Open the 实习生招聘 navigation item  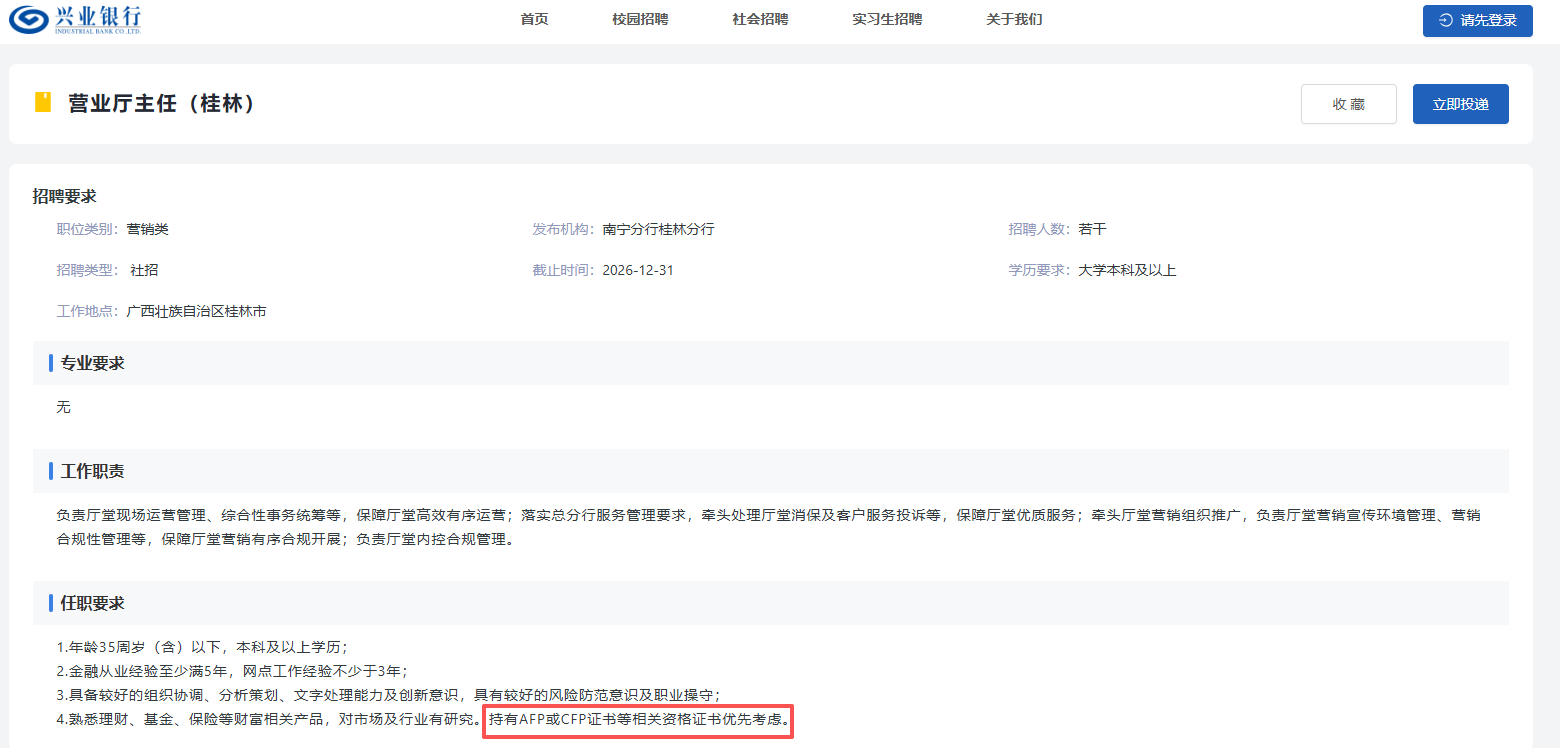coord(887,19)
